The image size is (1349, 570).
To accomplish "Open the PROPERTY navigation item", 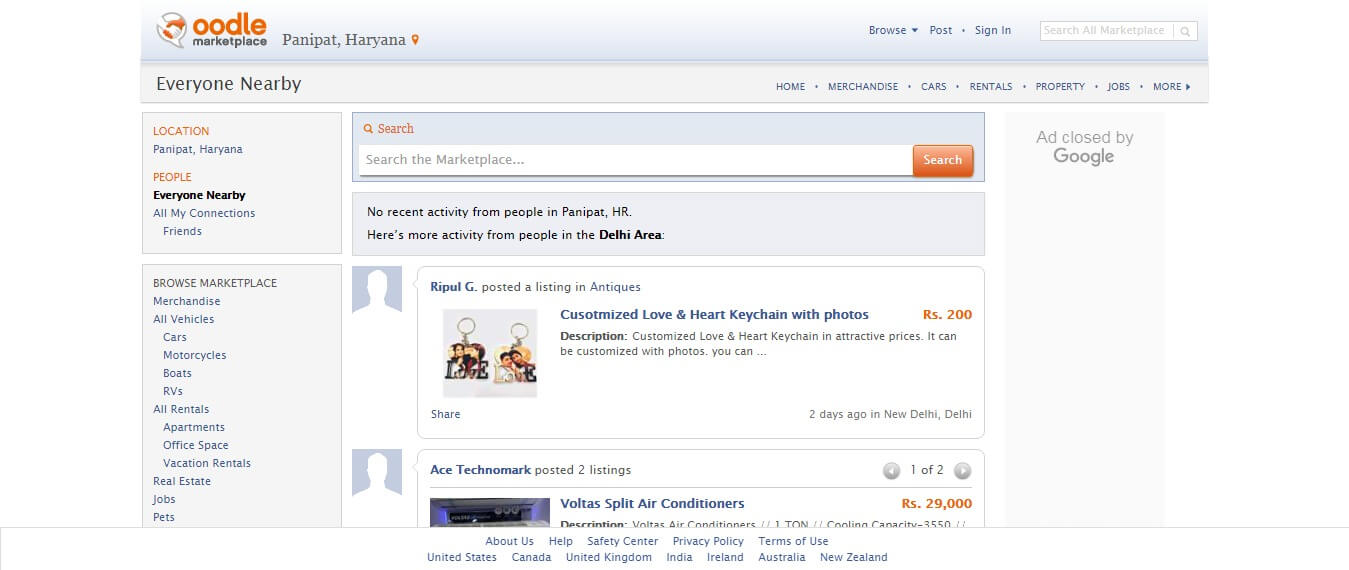I will click(1060, 87).
